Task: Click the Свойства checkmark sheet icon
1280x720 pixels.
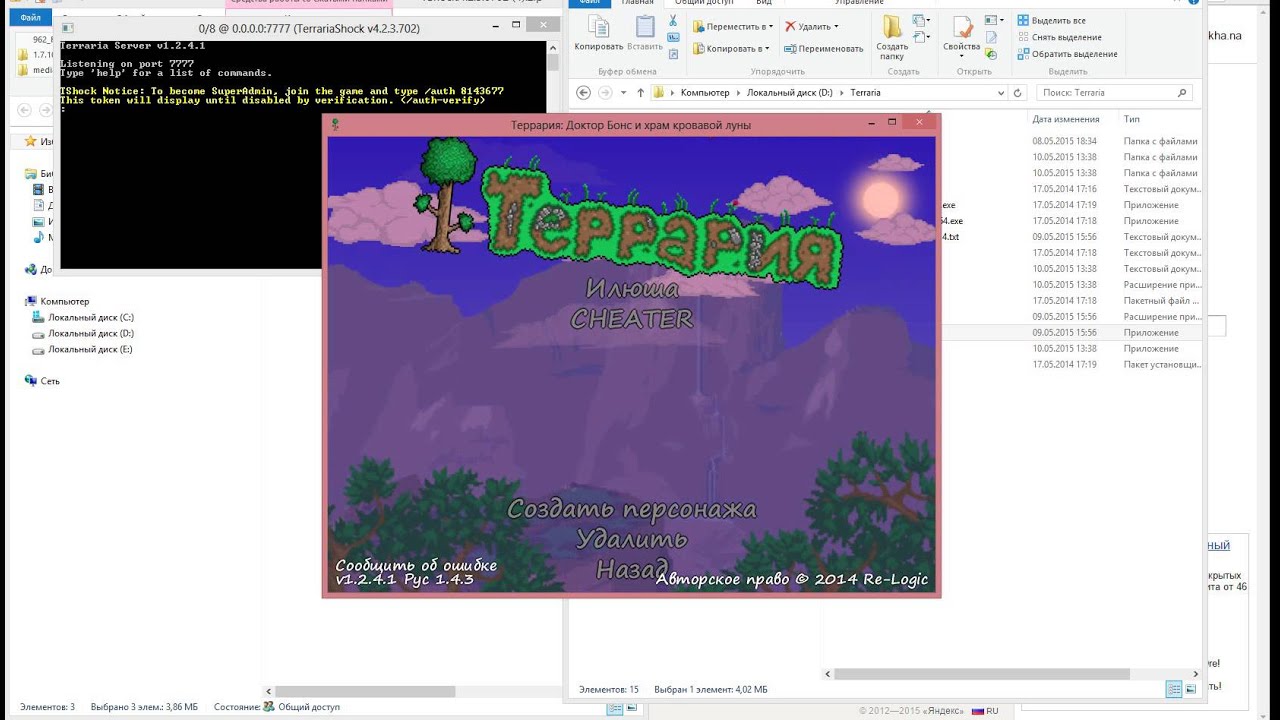Action: tap(961, 27)
